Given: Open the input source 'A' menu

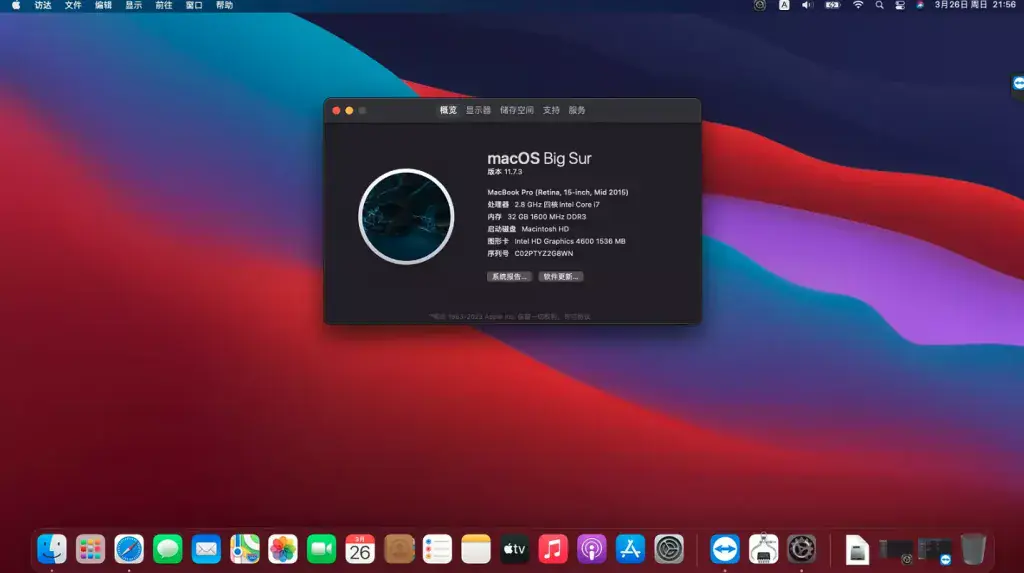Looking at the screenshot, I should point(784,5).
